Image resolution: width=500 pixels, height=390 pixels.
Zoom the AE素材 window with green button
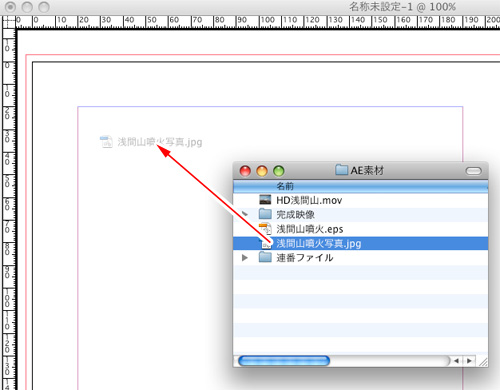click(x=278, y=171)
